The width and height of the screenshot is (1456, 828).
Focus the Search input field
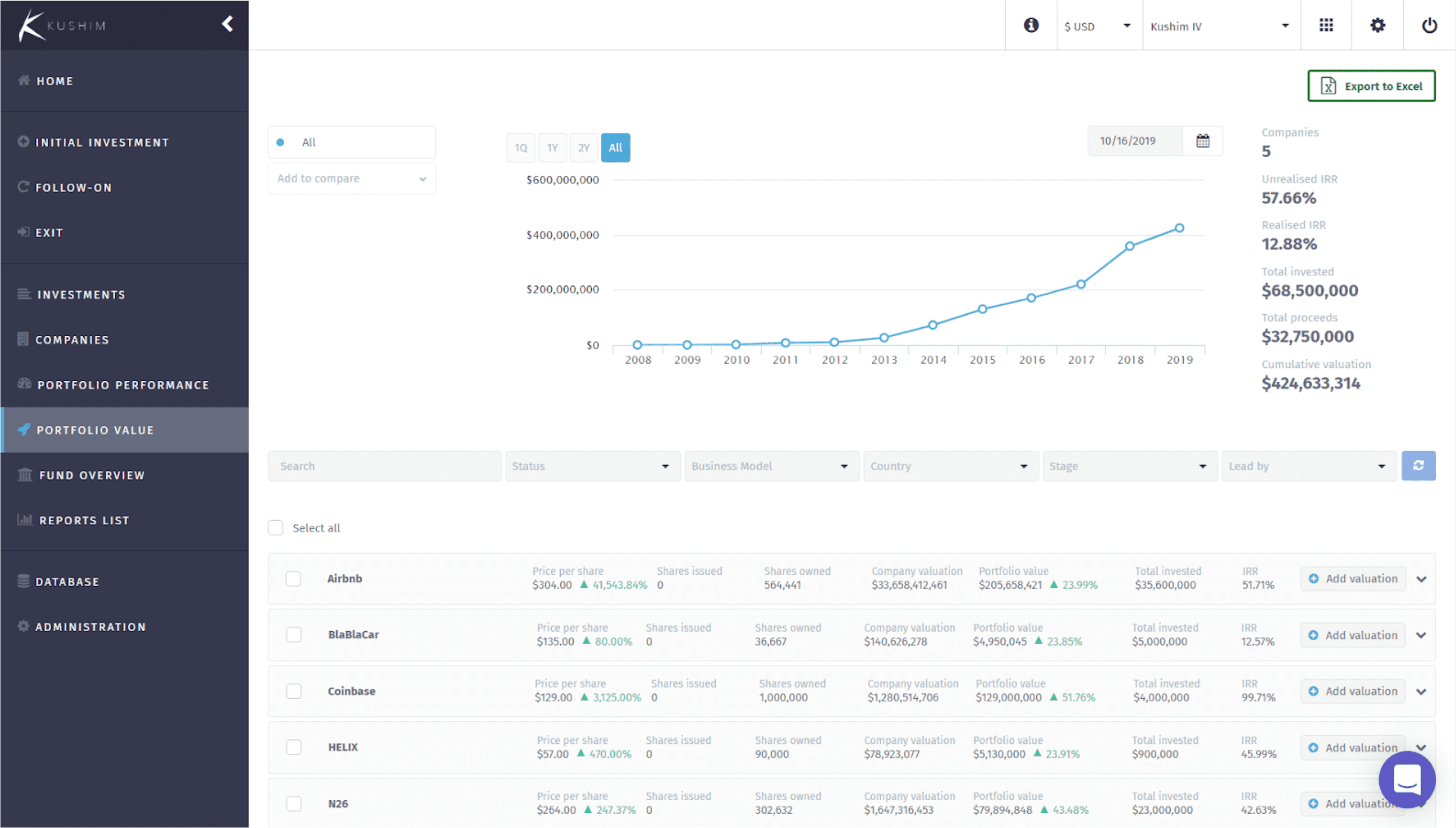pyautogui.click(x=385, y=467)
